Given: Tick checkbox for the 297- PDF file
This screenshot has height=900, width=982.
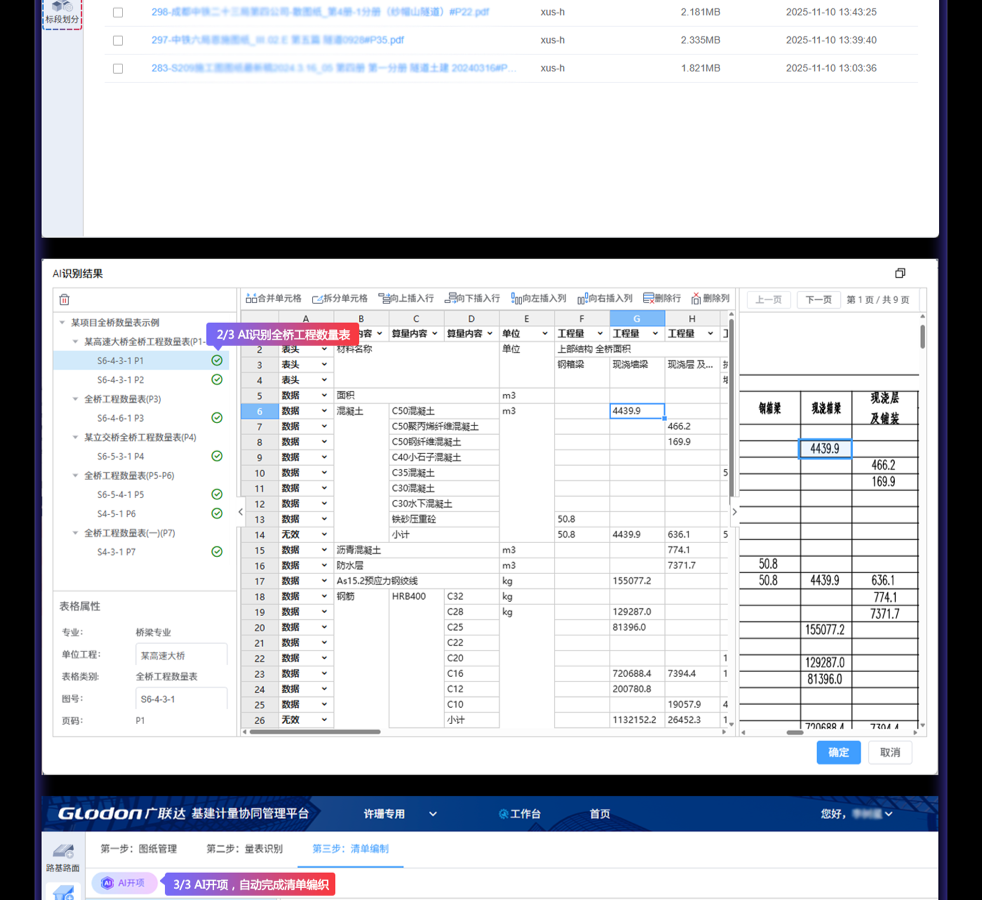Looking at the screenshot, I should click(118, 41).
